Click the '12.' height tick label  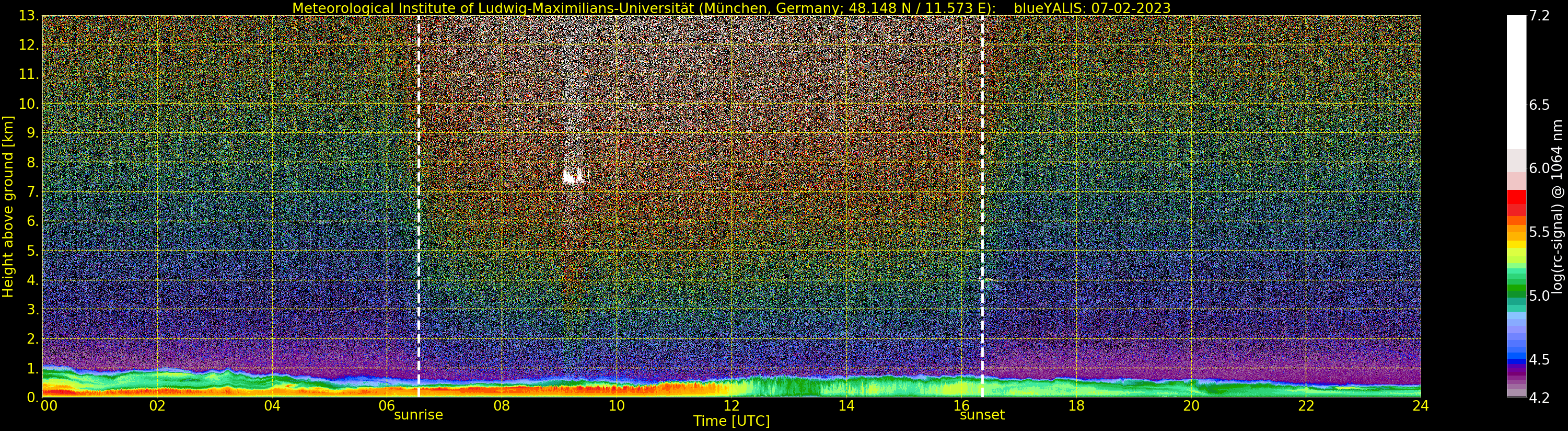coord(29,45)
